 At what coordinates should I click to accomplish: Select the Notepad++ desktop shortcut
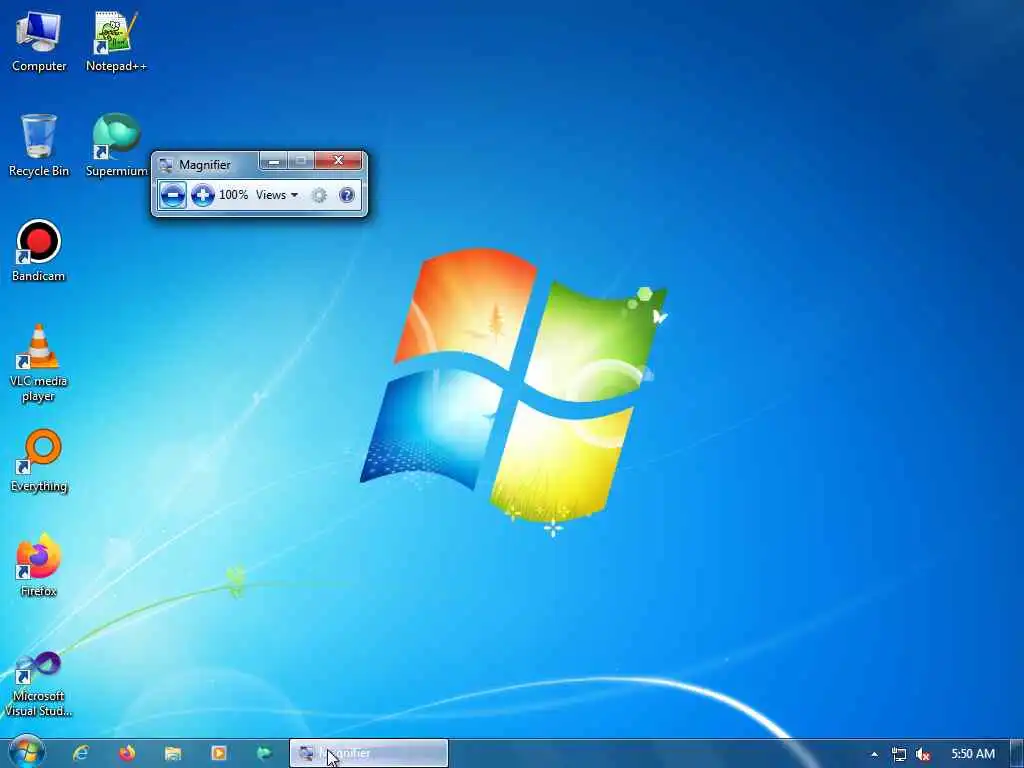point(116,40)
